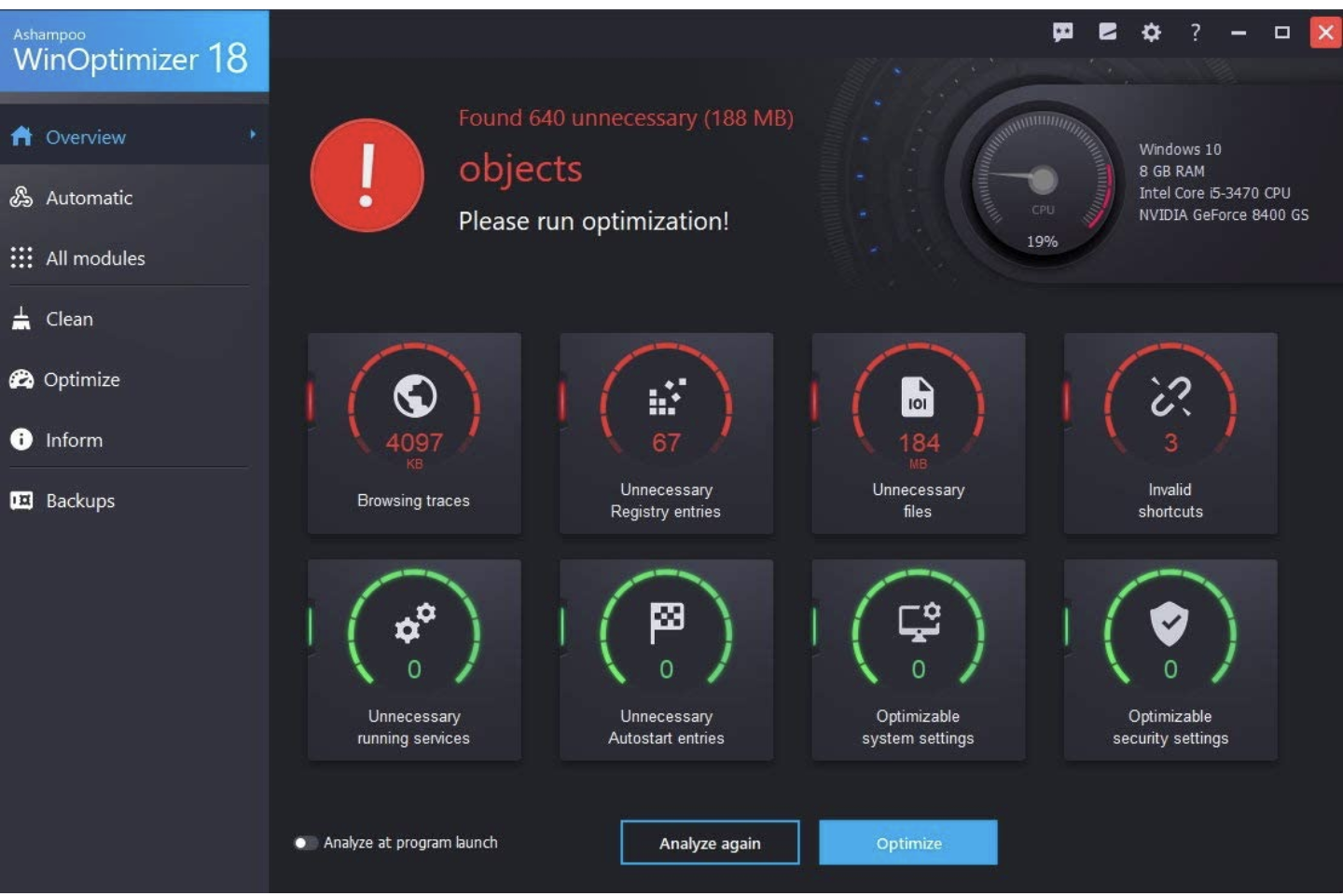Screen dimensions: 1343x896
Task: Toggle Analyze at program launch switch
Action: coord(305,843)
